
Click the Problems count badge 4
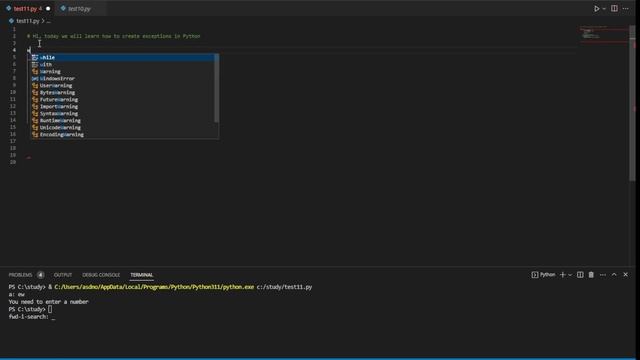pos(40,275)
